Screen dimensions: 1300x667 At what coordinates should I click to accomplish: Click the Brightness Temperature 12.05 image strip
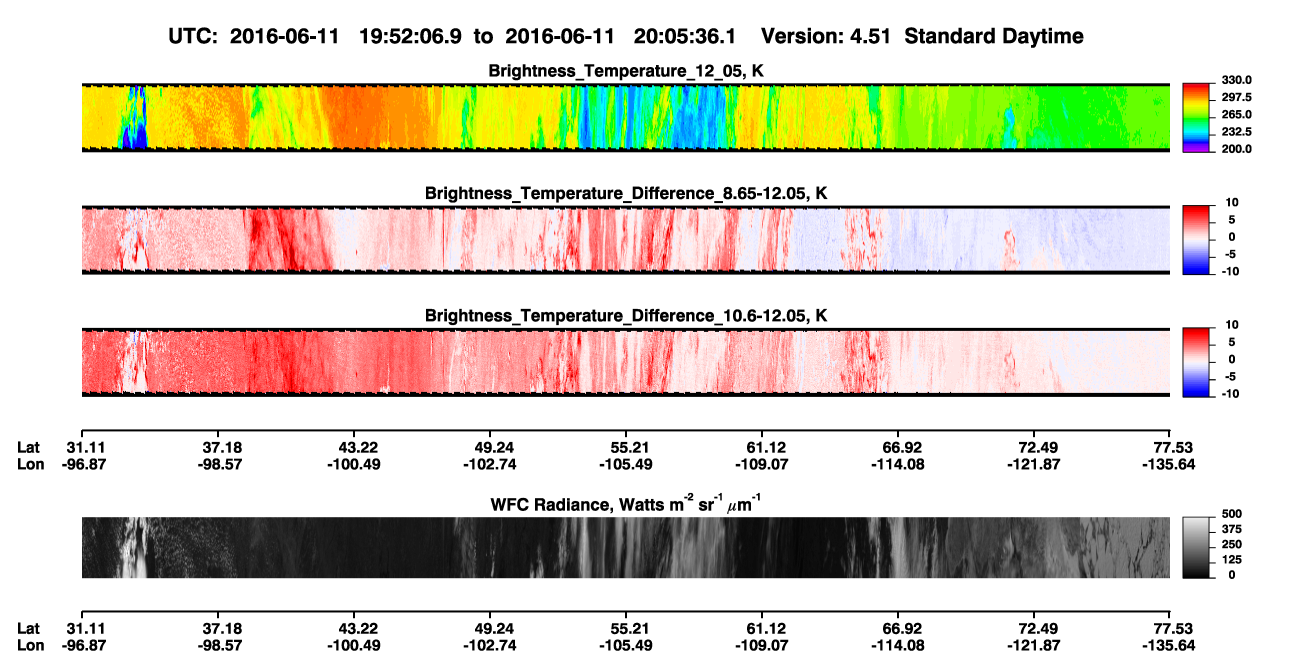pos(626,117)
